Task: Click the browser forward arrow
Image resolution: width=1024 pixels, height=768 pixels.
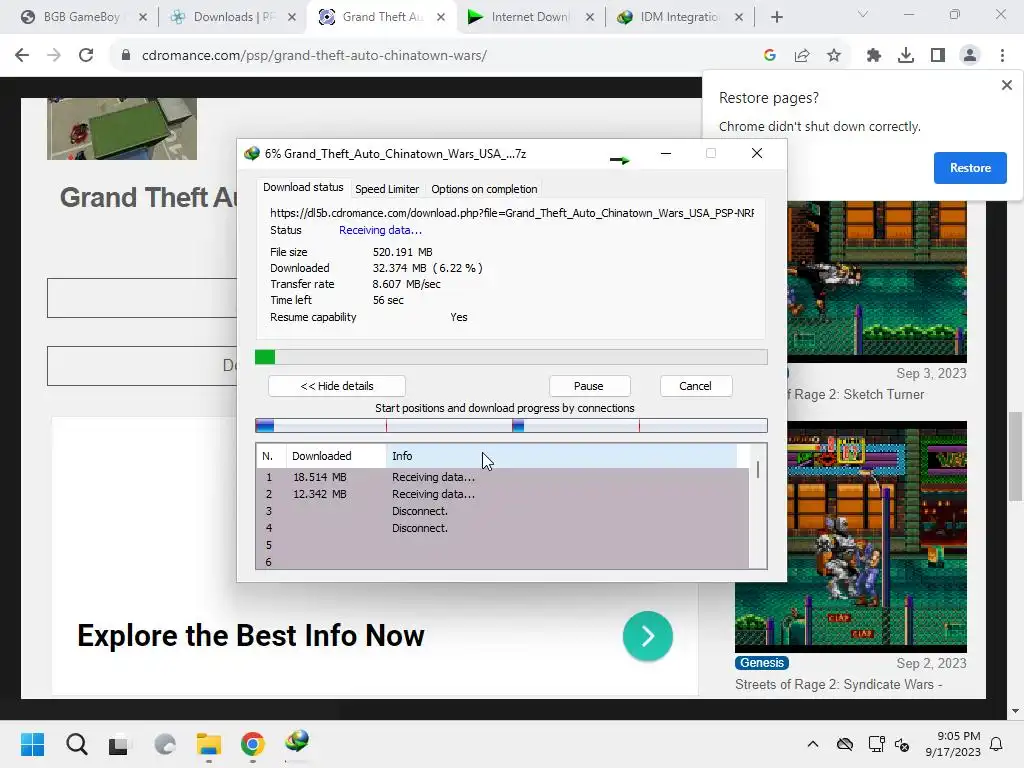Action: coord(54,56)
